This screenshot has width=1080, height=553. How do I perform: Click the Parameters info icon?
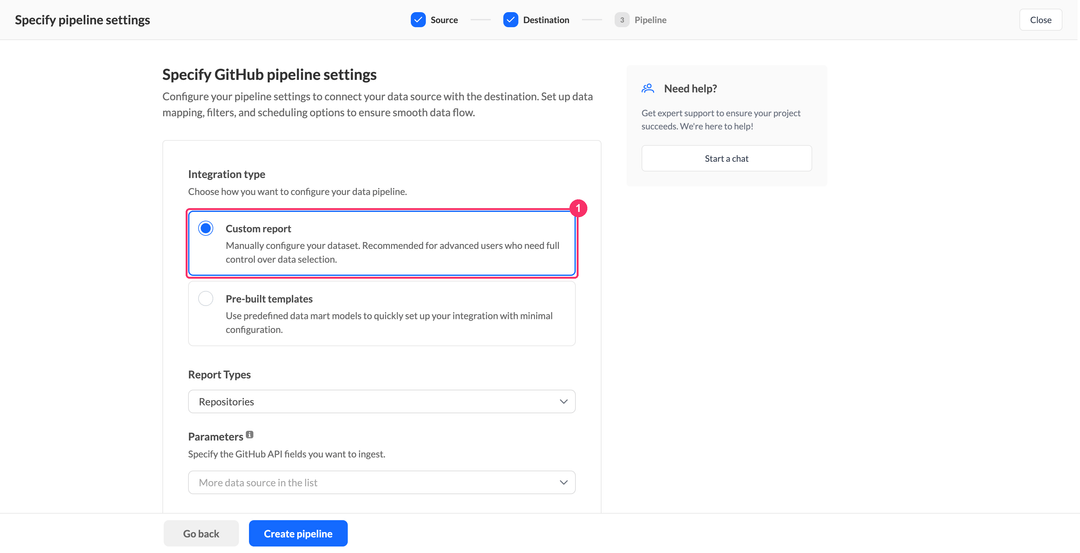(x=249, y=435)
